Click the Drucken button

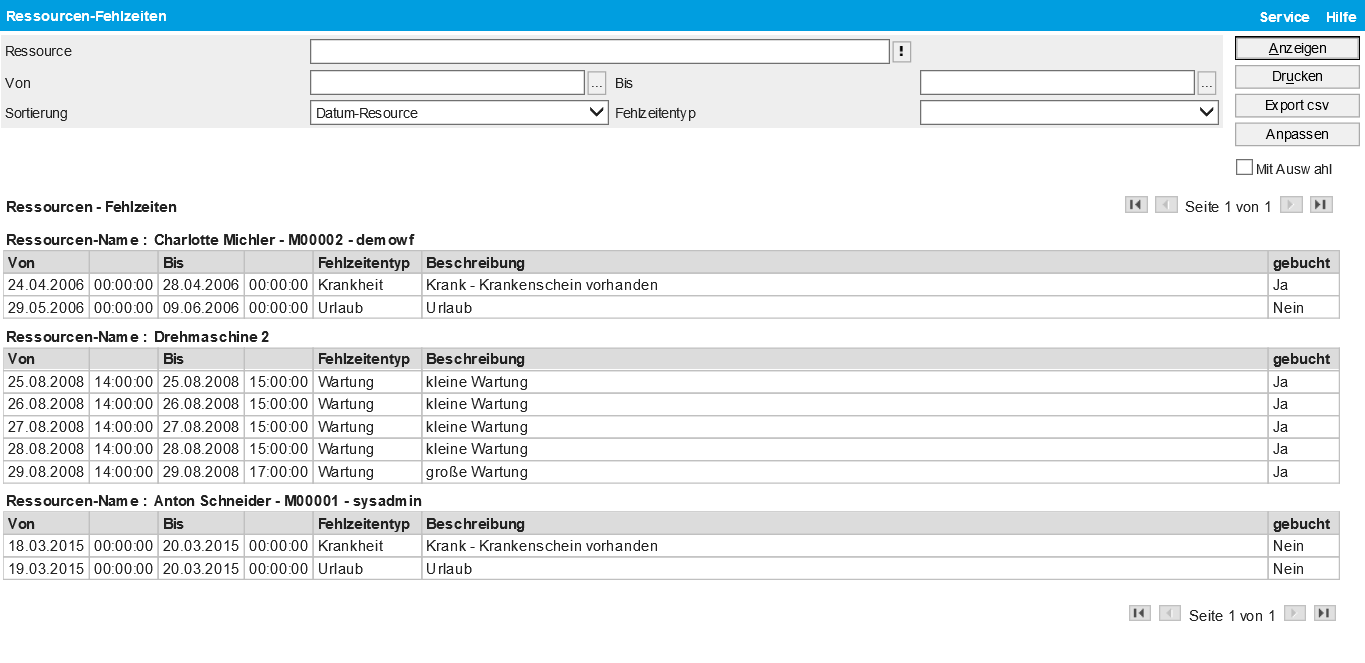(1297, 77)
